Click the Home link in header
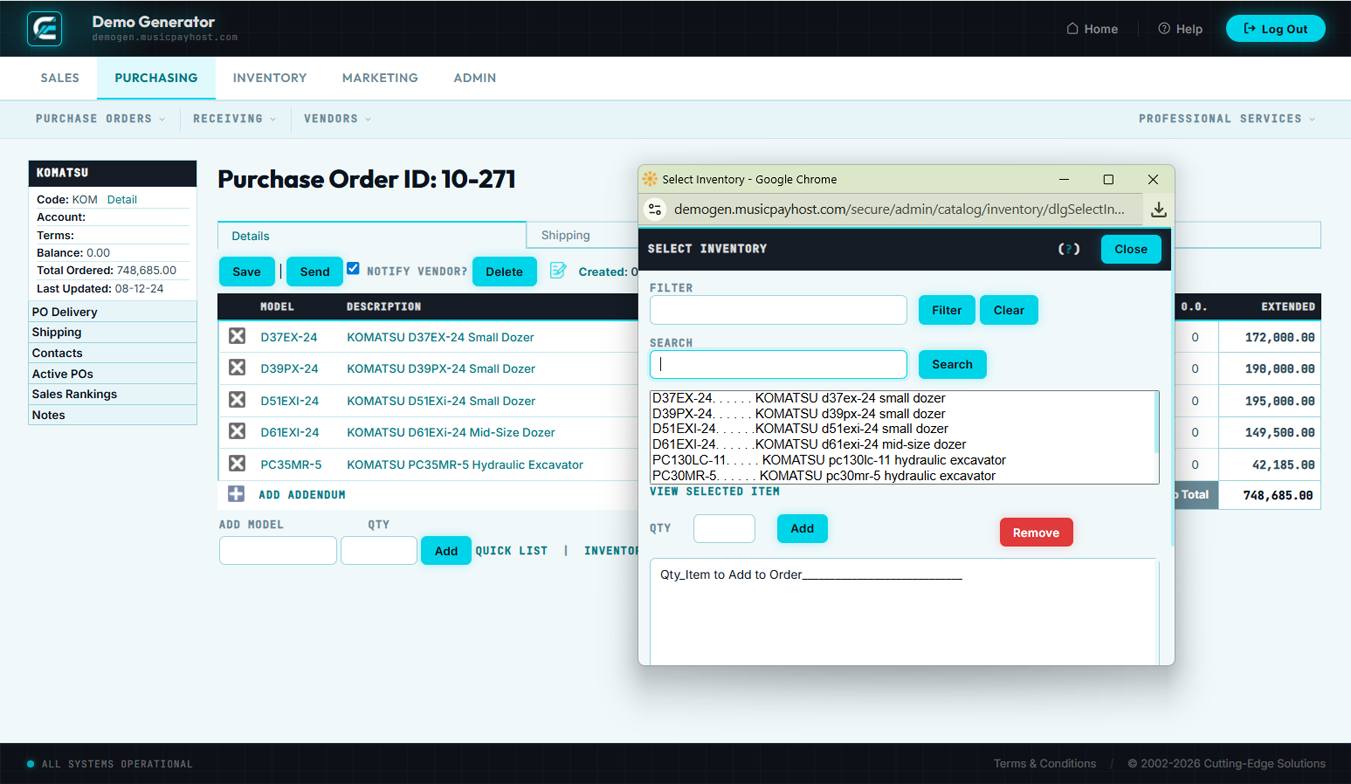 (1092, 29)
